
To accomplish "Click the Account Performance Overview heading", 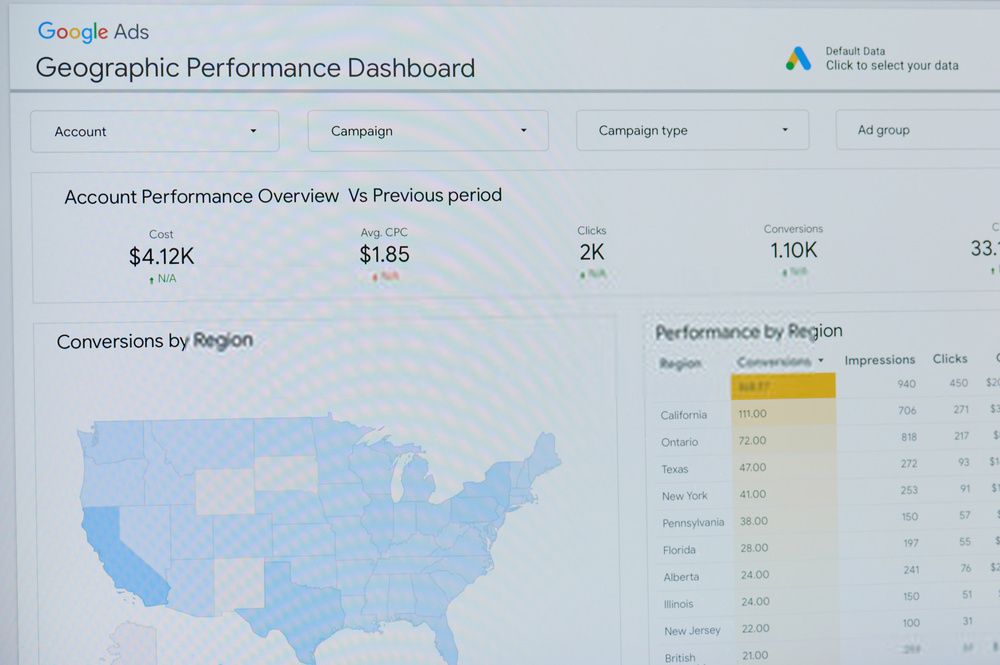I will coord(202,196).
